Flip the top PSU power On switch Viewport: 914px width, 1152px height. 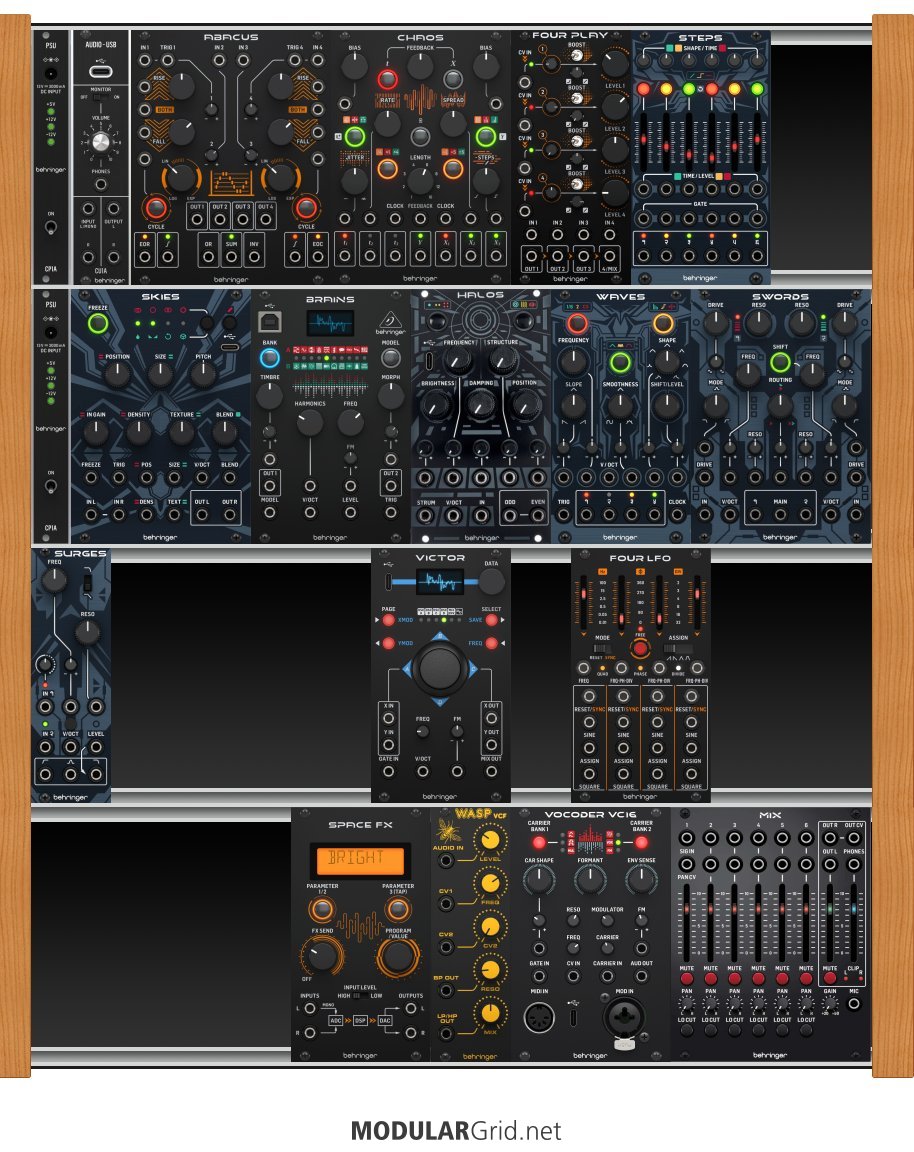[x=51, y=227]
